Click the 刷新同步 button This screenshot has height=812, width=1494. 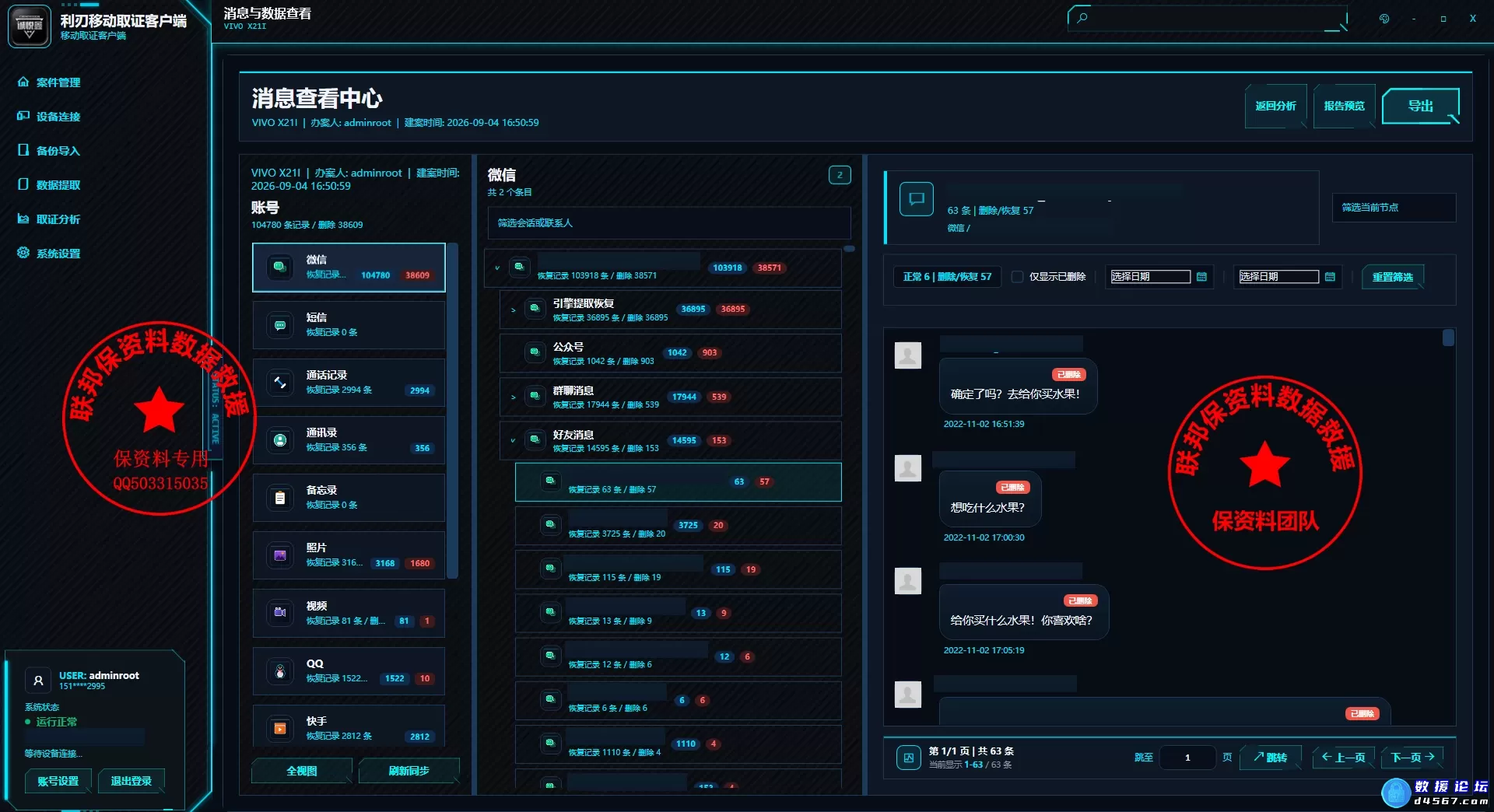click(409, 771)
